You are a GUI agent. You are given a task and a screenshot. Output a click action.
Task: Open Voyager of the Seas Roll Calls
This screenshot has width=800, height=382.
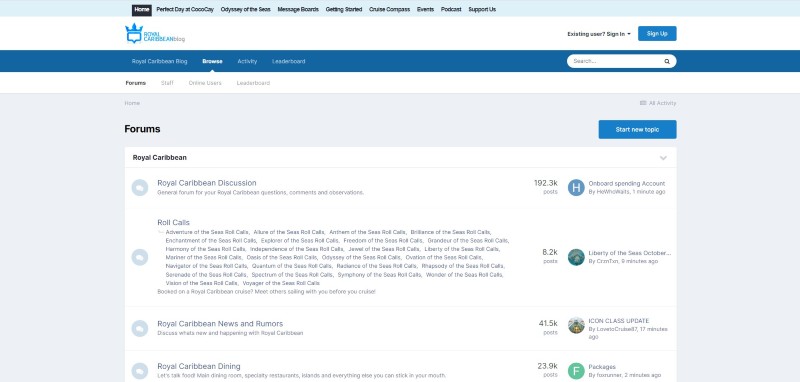[x=281, y=283]
